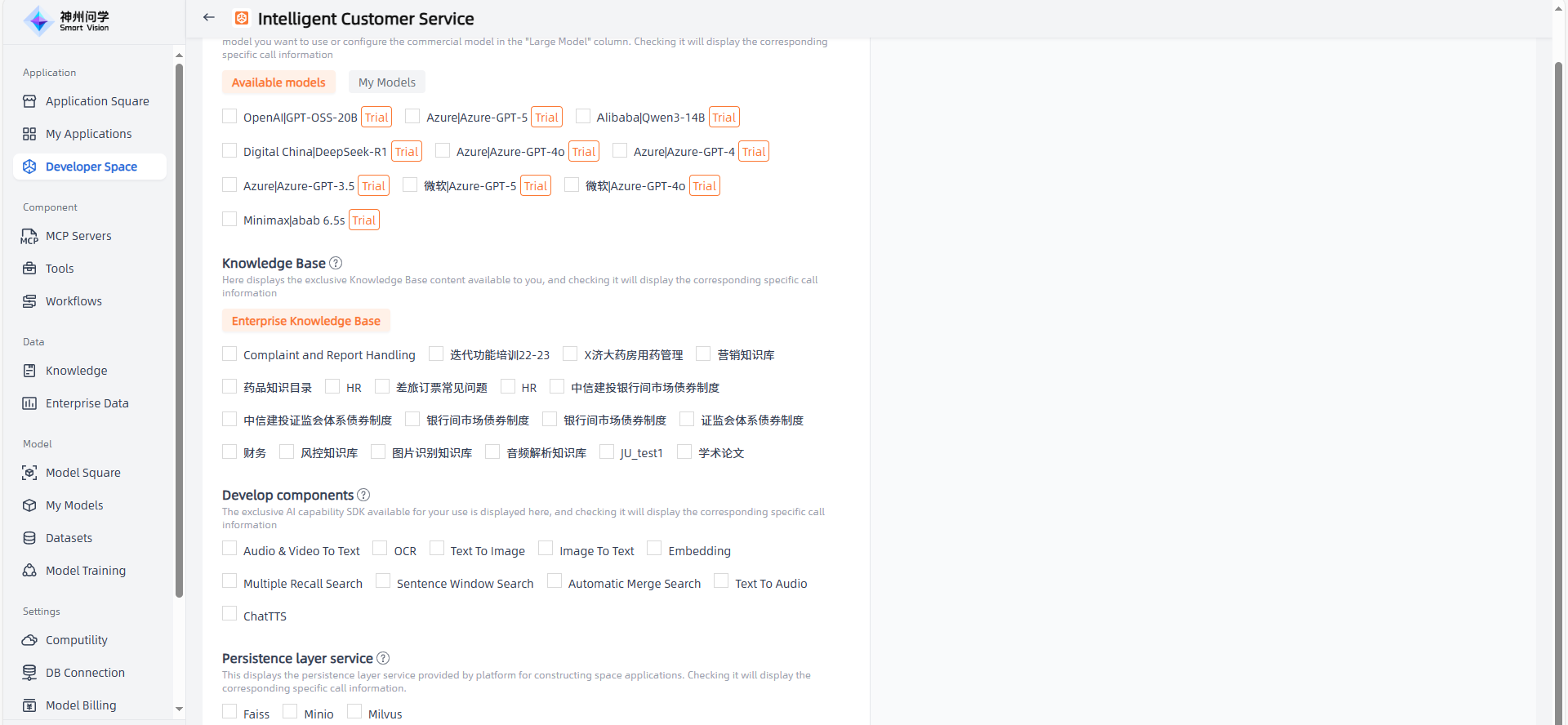Click the back arrow next to Intelligent Customer Service
The width and height of the screenshot is (1568, 725).
[209, 17]
